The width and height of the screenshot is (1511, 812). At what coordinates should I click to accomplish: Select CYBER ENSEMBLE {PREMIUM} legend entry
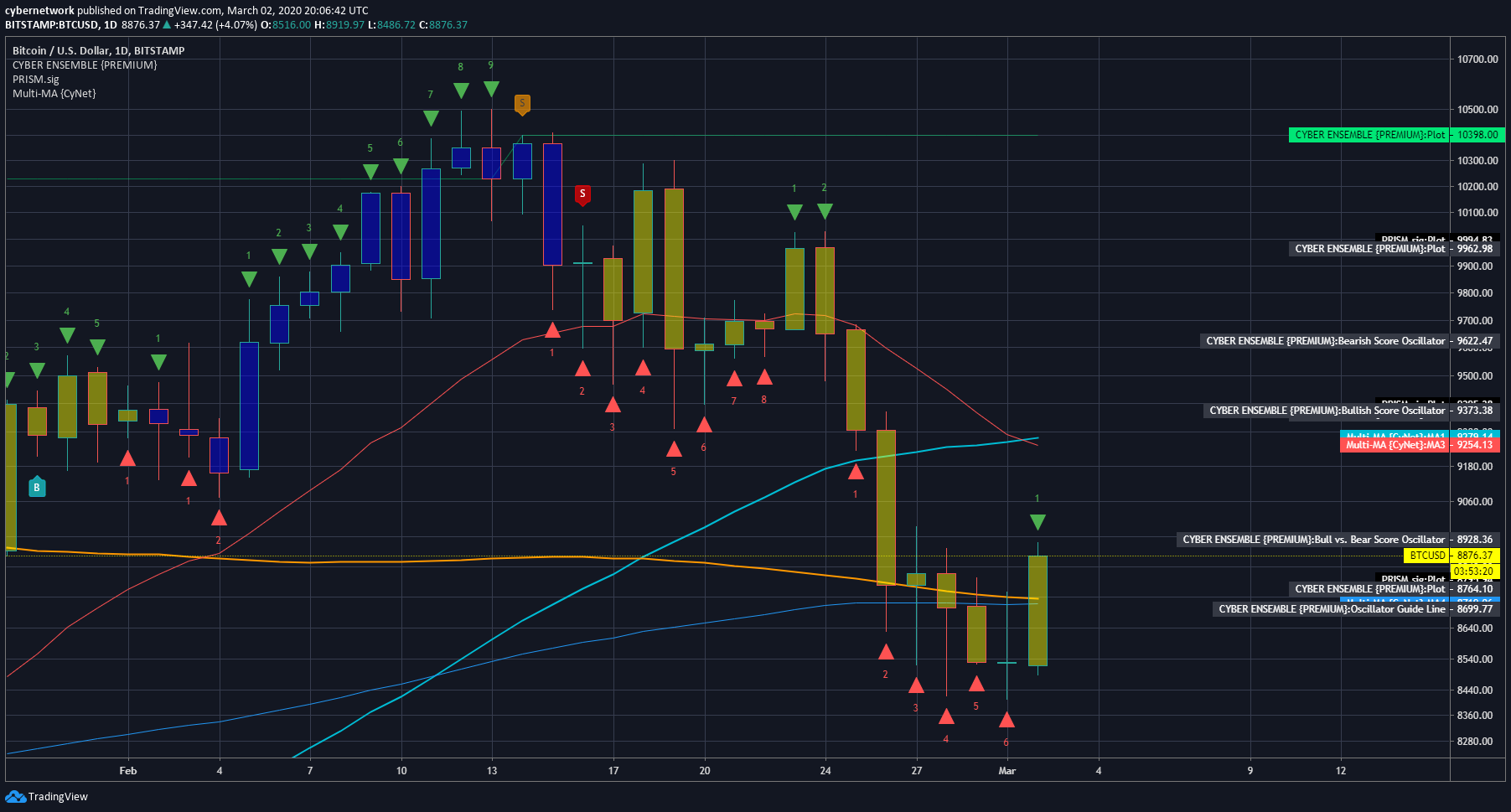(x=85, y=65)
